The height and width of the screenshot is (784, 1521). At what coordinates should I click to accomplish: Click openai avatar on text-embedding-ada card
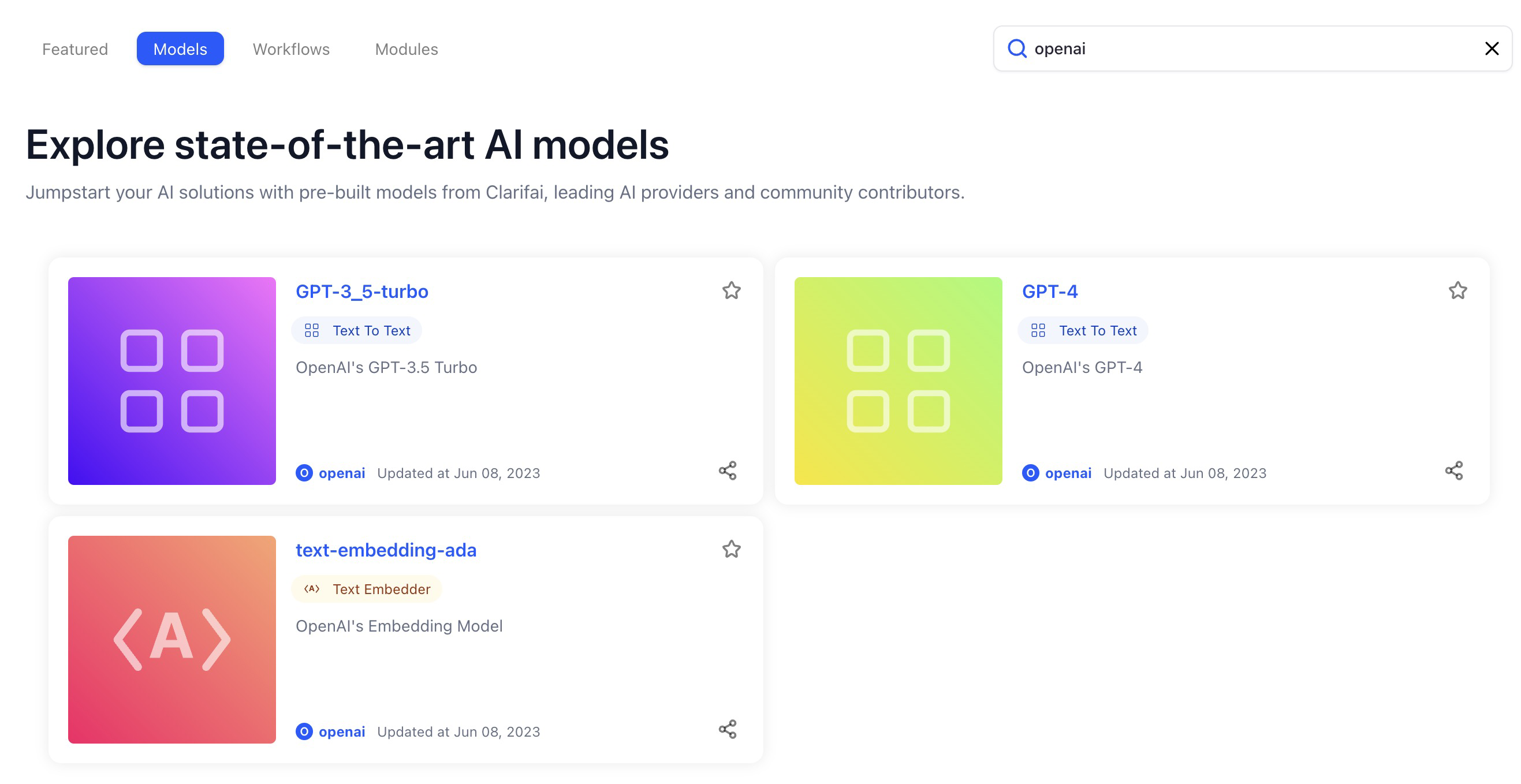[x=304, y=731]
